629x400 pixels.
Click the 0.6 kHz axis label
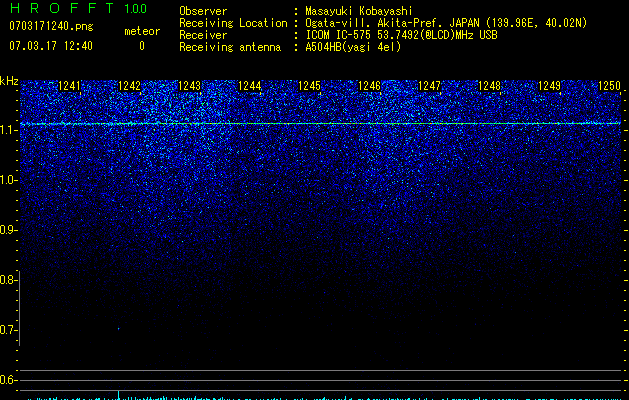8,380
